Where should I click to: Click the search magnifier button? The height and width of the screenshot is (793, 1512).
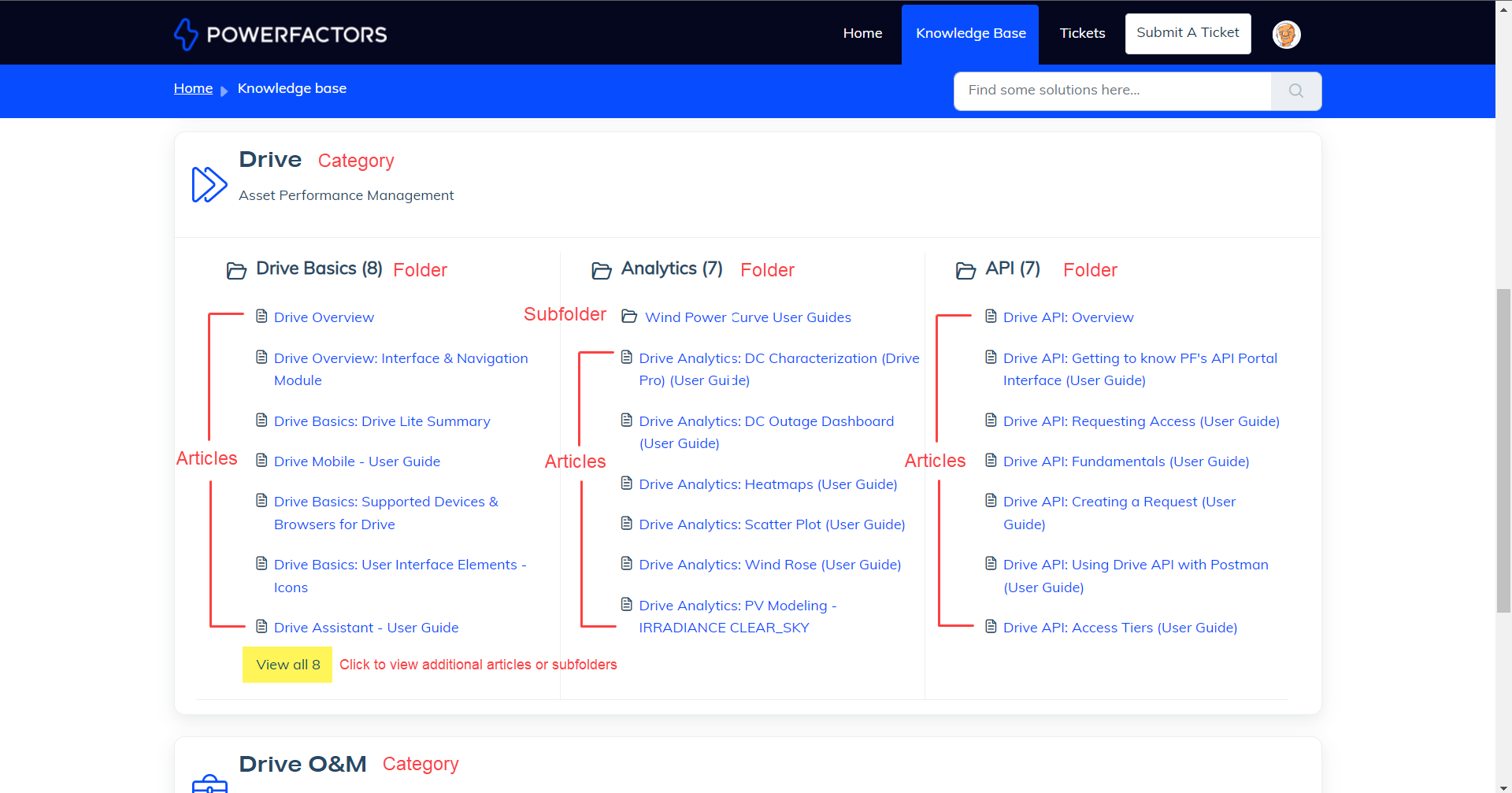pos(1295,91)
